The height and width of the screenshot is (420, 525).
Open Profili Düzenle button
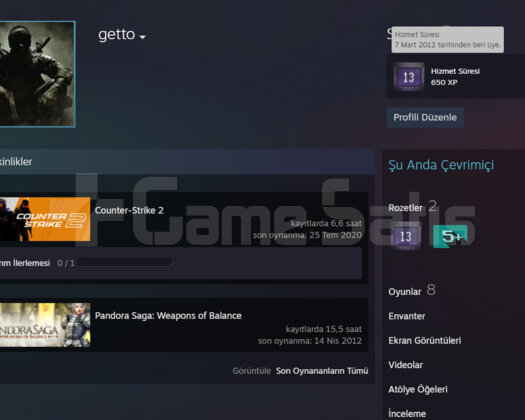425,117
